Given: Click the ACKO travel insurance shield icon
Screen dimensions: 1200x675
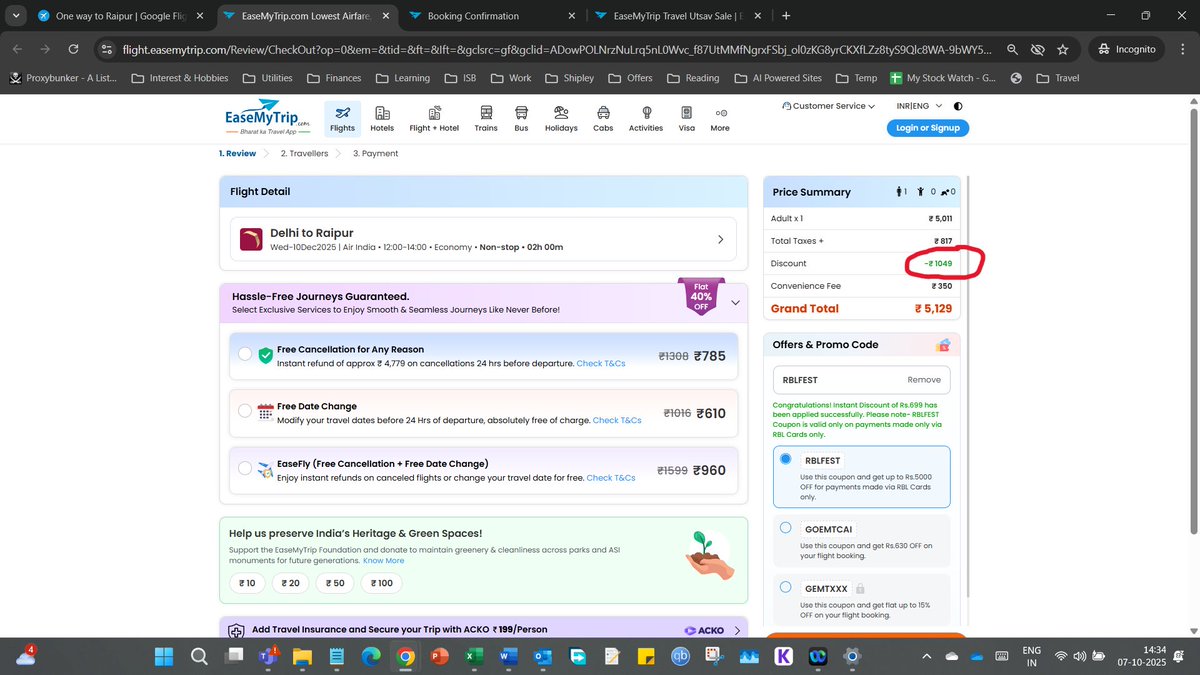Looking at the screenshot, I should [x=236, y=631].
